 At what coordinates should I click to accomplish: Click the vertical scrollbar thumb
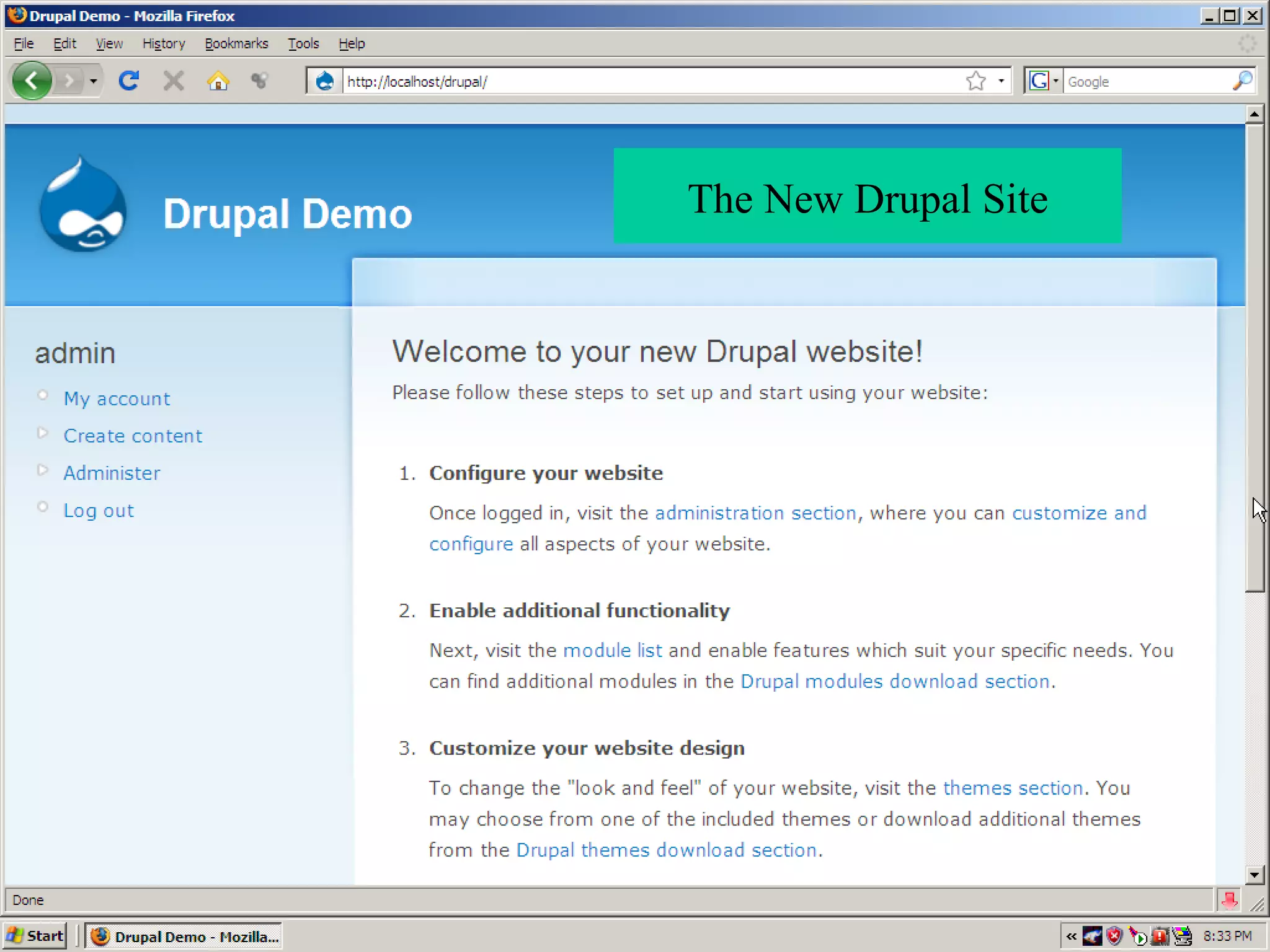(1254, 358)
